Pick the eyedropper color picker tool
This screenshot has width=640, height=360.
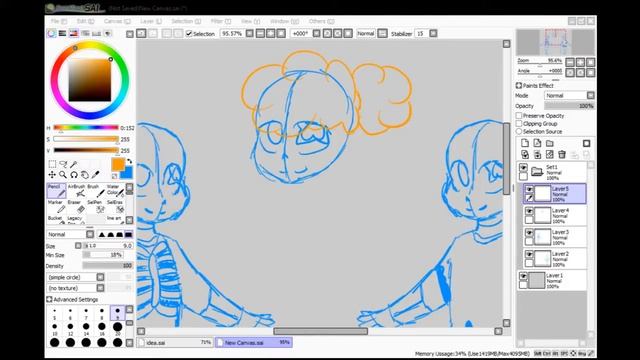click(96, 175)
